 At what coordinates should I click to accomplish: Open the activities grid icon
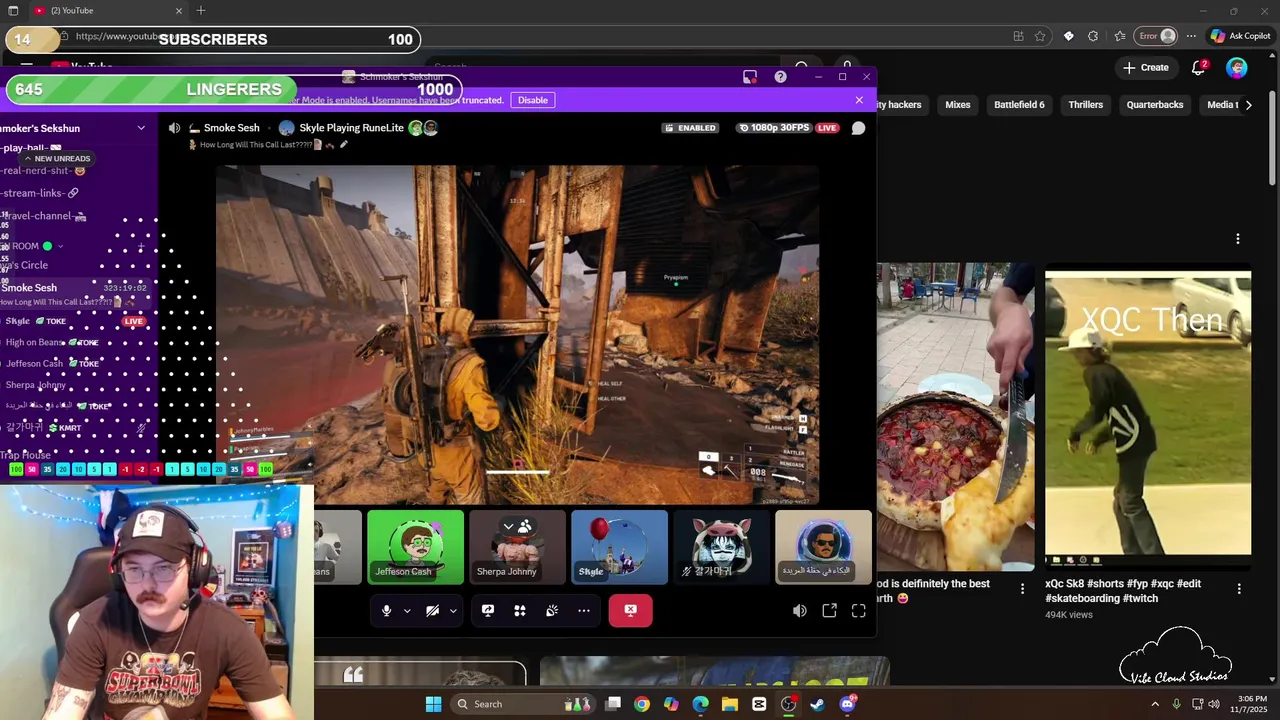coord(520,611)
